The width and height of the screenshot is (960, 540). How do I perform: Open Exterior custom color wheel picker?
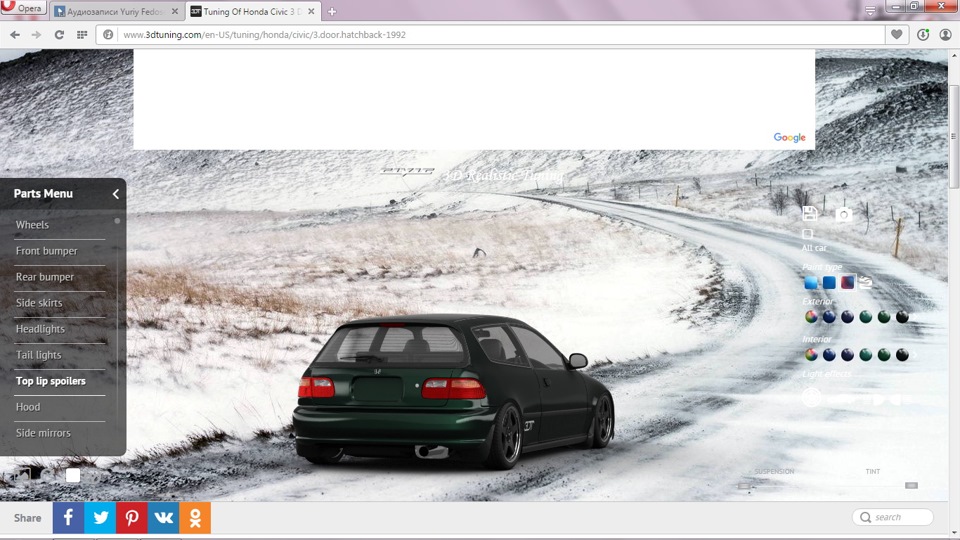(x=811, y=317)
